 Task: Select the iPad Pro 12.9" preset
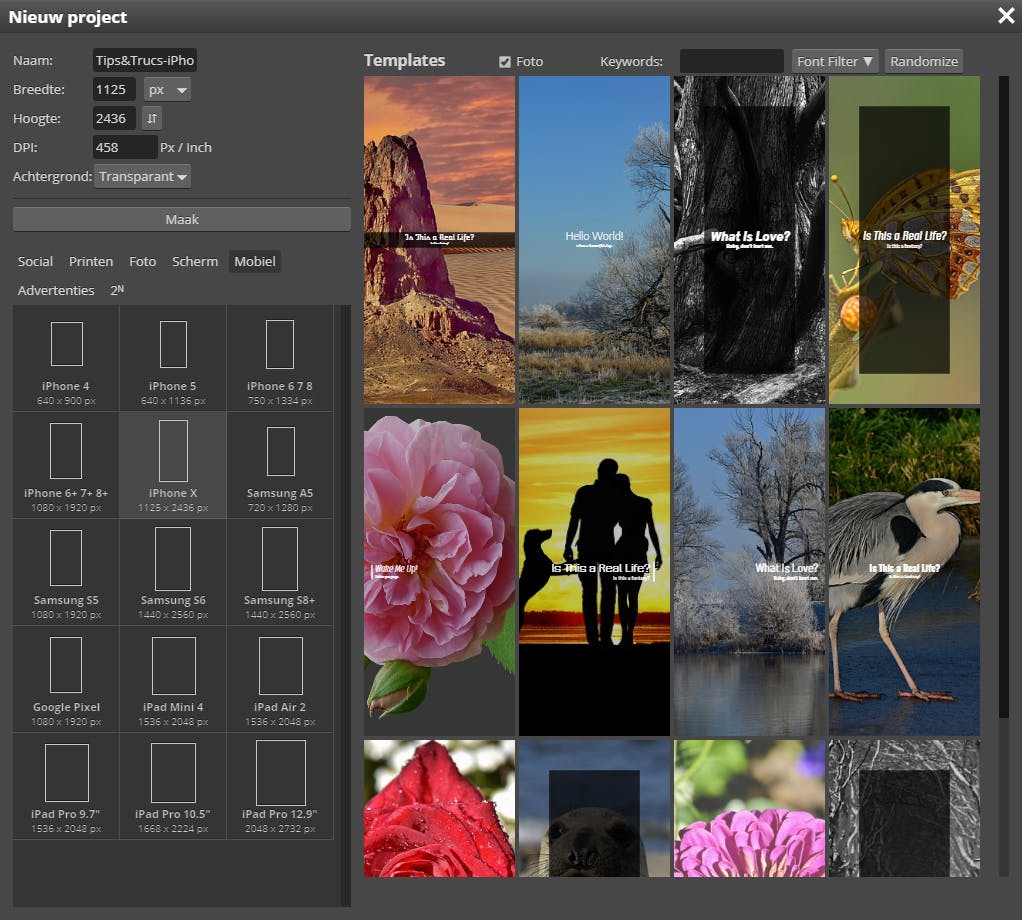[280, 773]
